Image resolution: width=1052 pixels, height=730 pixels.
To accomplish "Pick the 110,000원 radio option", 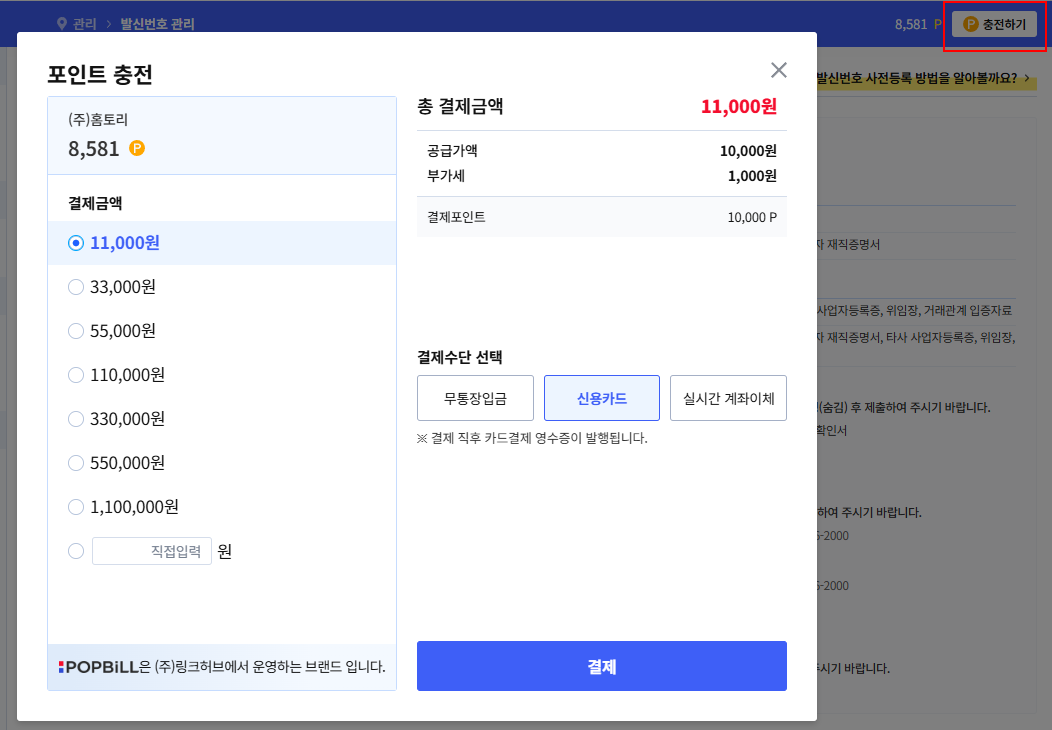I will pyautogui.click(x=76, y=375).
